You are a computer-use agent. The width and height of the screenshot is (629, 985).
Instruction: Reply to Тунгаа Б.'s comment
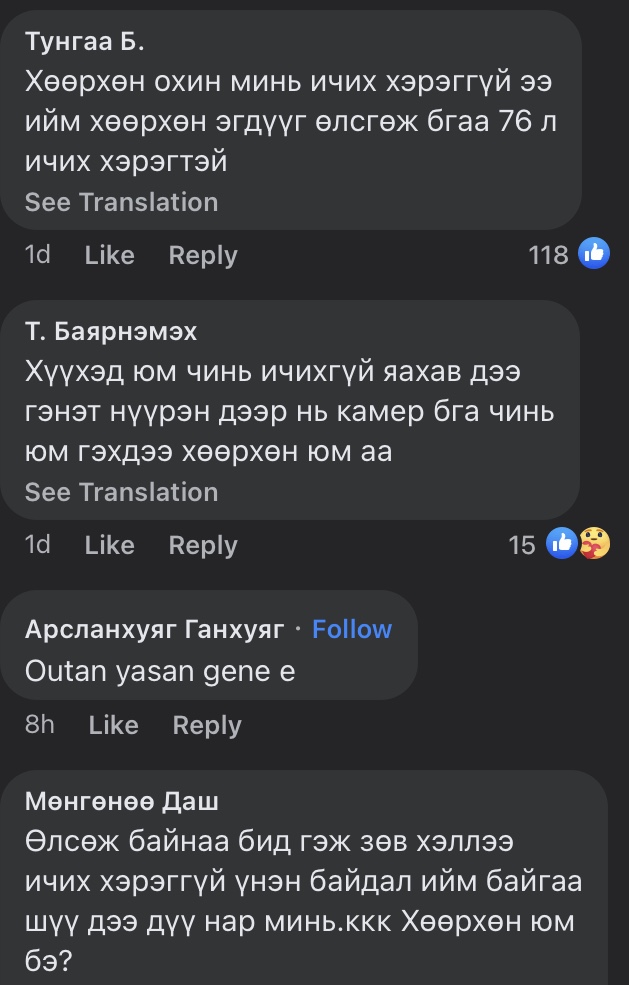[203, 255]
